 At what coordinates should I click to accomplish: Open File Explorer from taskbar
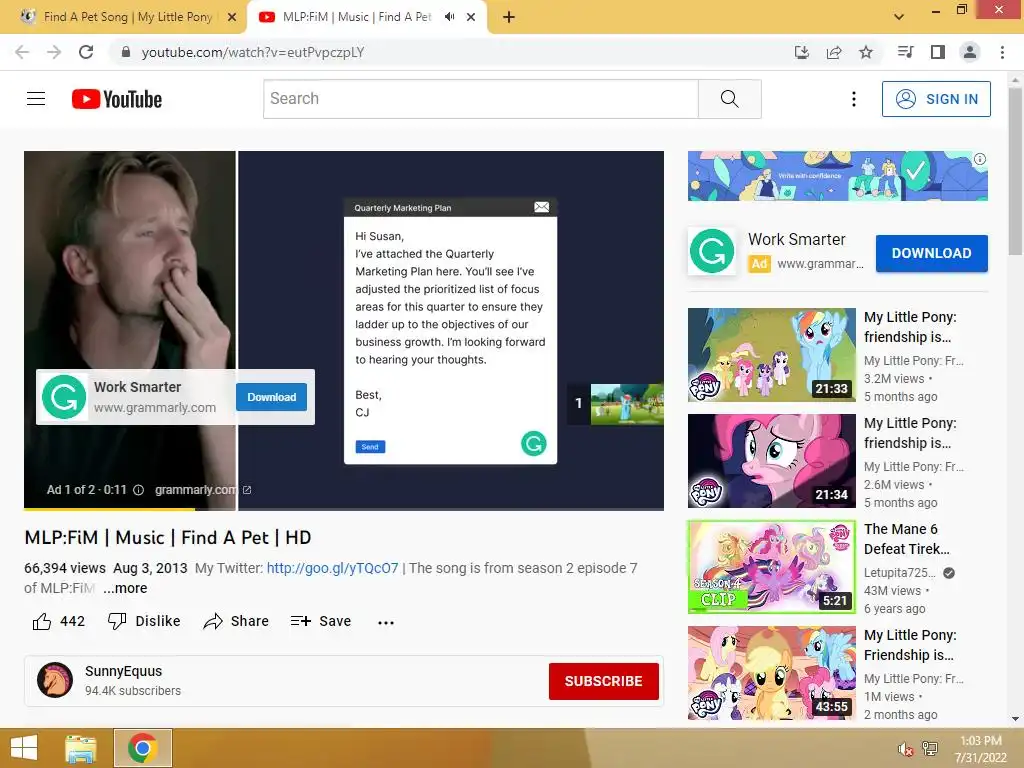click(x=81, y=748)
